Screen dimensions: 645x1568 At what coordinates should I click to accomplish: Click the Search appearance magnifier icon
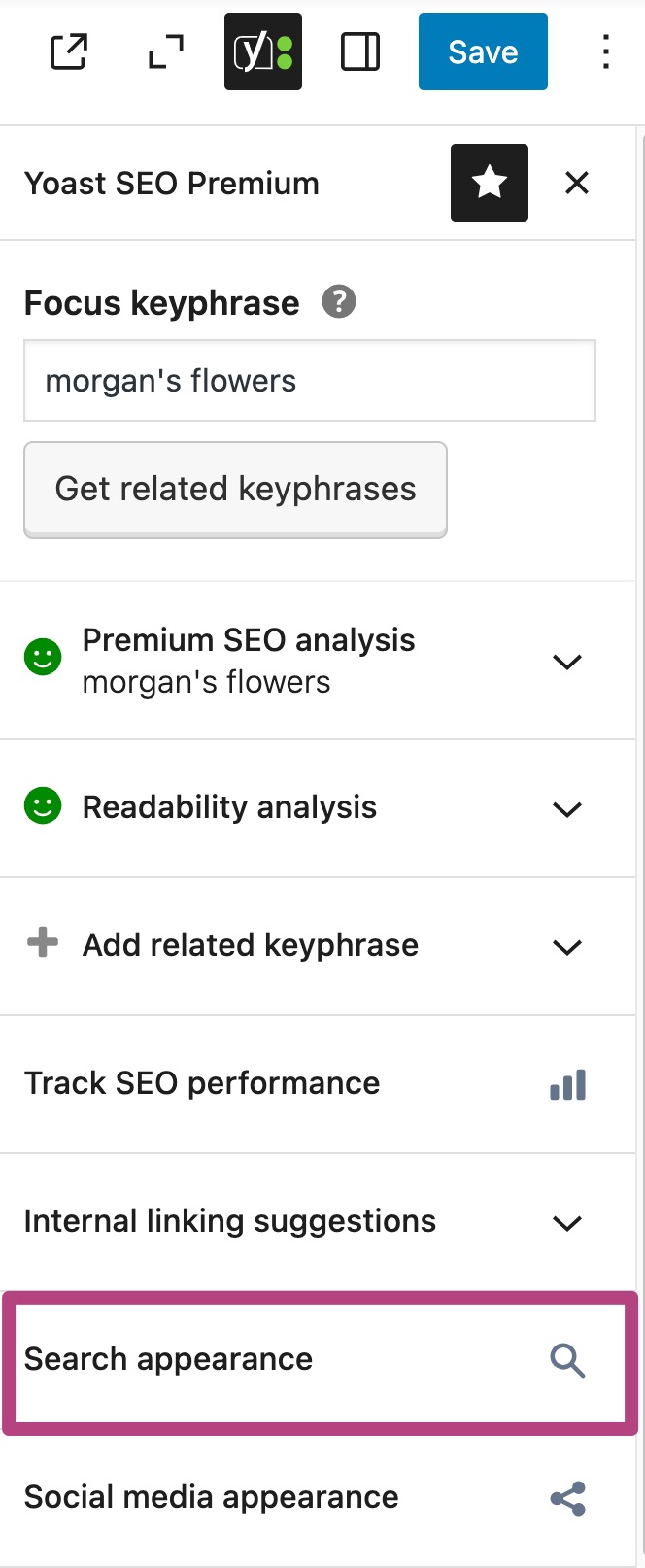(568, 1361)
